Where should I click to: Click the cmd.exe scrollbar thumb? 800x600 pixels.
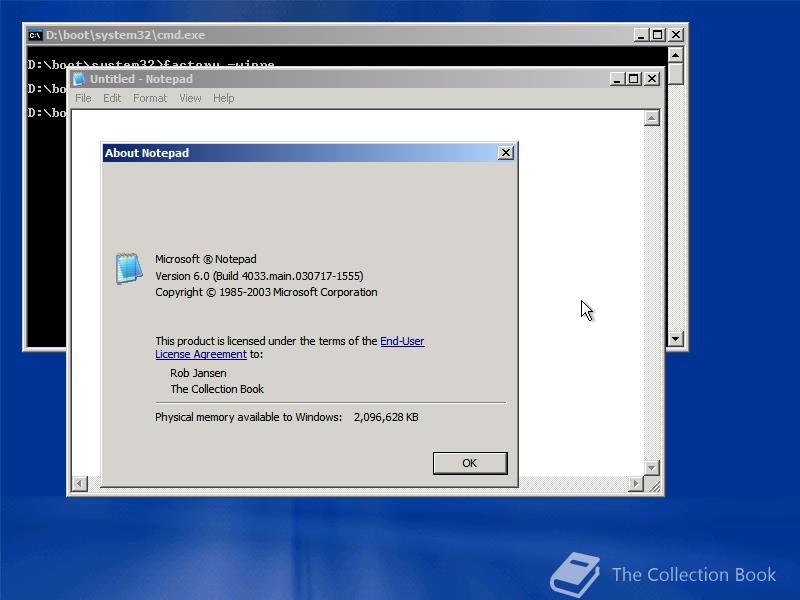pos(676,74)
